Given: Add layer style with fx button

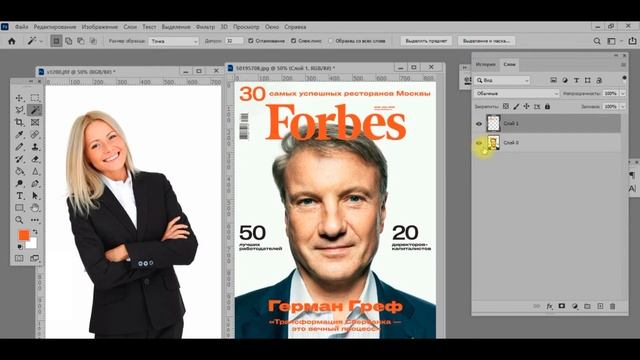Looking at the screenshot, I should [549, 306].
